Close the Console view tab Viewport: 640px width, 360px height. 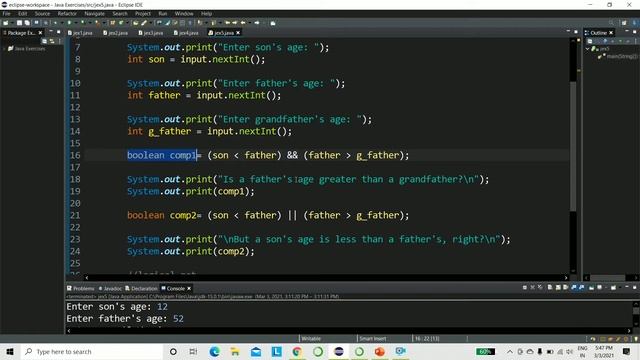(x=189, y=288)
